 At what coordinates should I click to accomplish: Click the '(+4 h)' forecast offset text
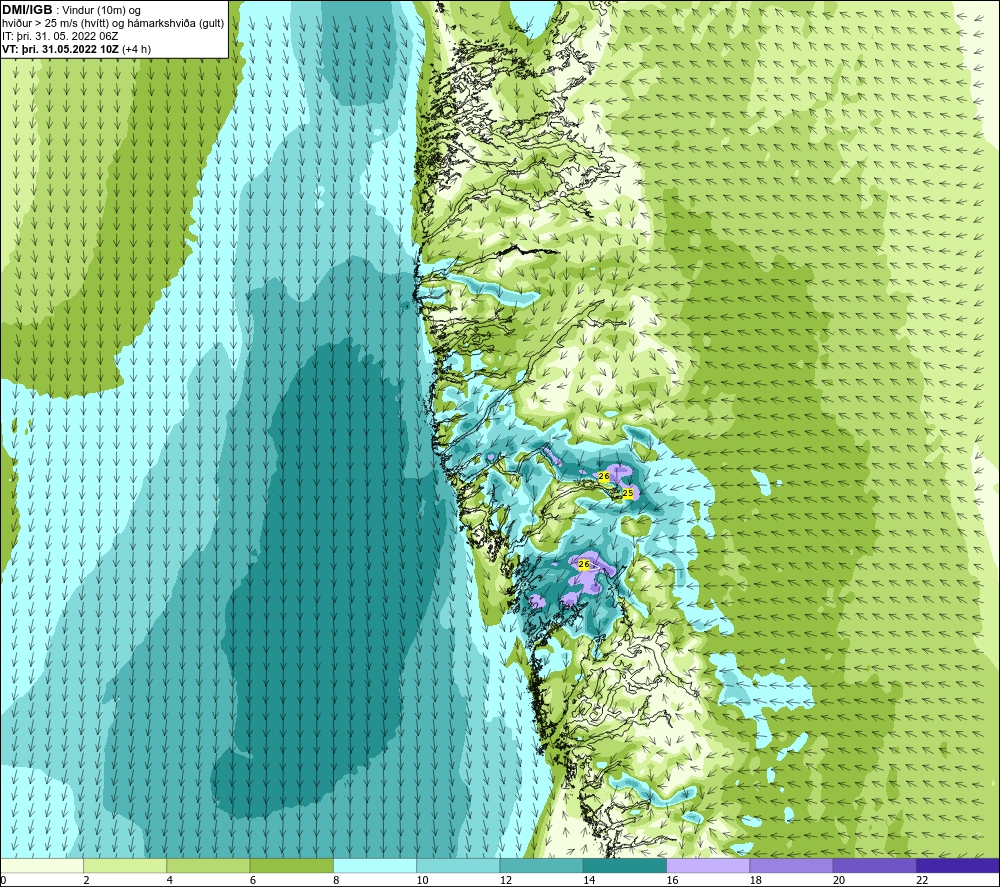(x=136, y=49)
